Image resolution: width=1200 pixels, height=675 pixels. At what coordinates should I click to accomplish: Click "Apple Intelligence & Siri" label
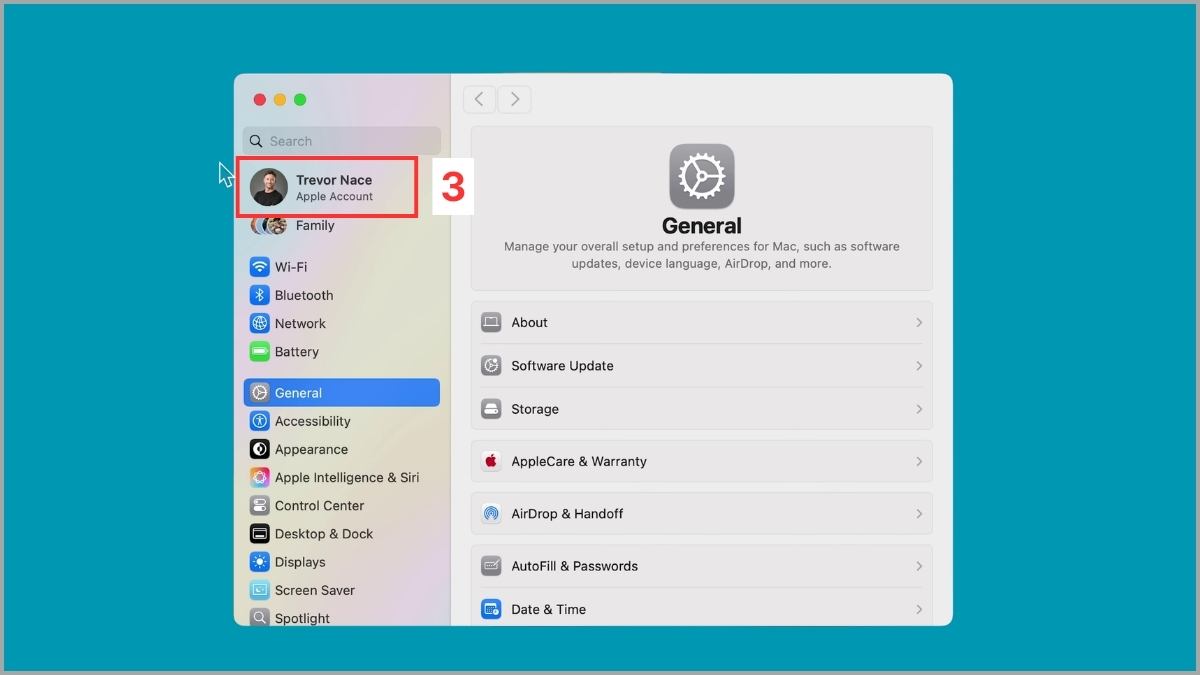coord(347,477)
